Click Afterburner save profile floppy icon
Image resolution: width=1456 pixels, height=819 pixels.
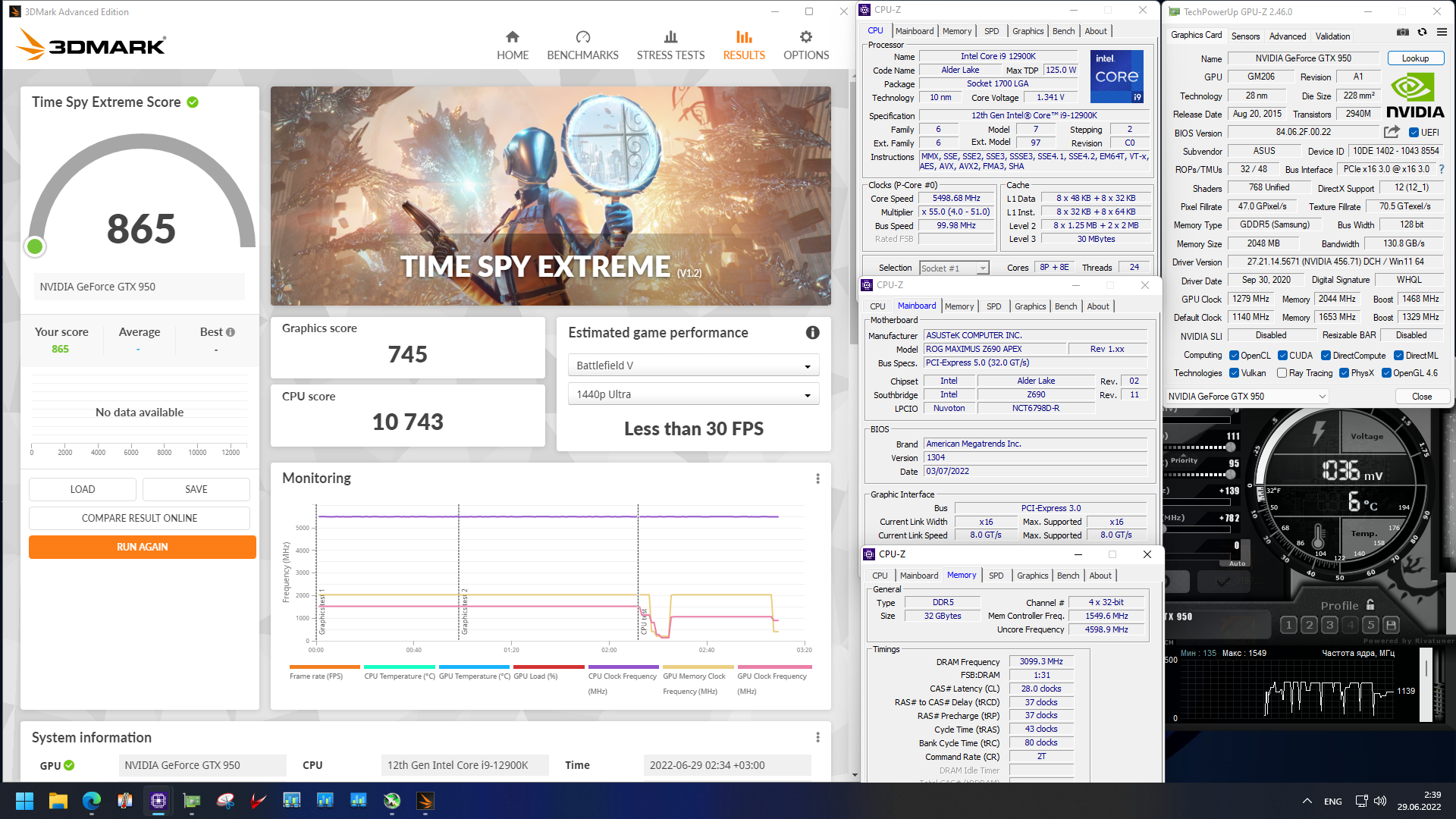coord(1391,625)
